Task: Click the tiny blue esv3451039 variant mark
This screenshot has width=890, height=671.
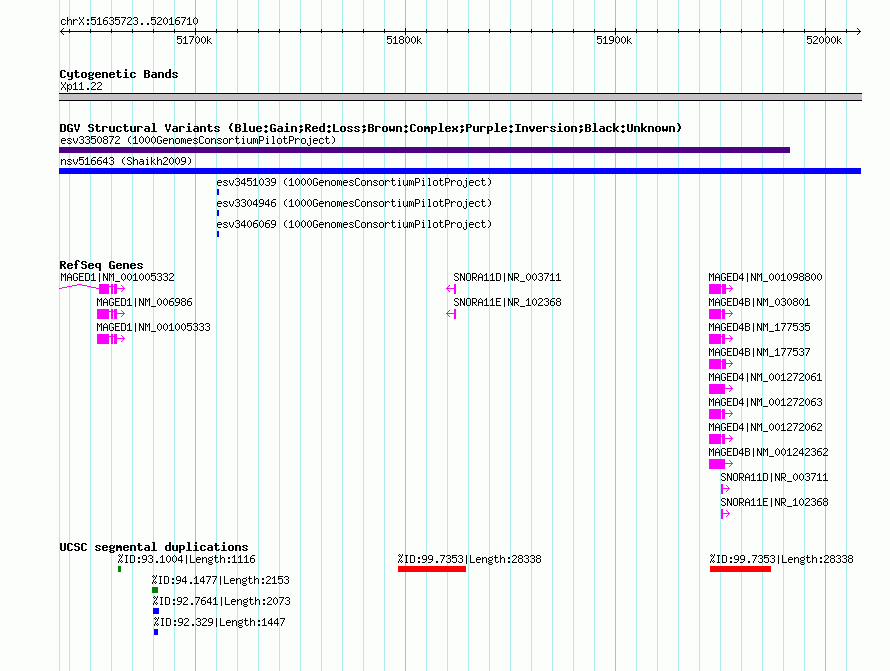Action: (x=218, y=192)
